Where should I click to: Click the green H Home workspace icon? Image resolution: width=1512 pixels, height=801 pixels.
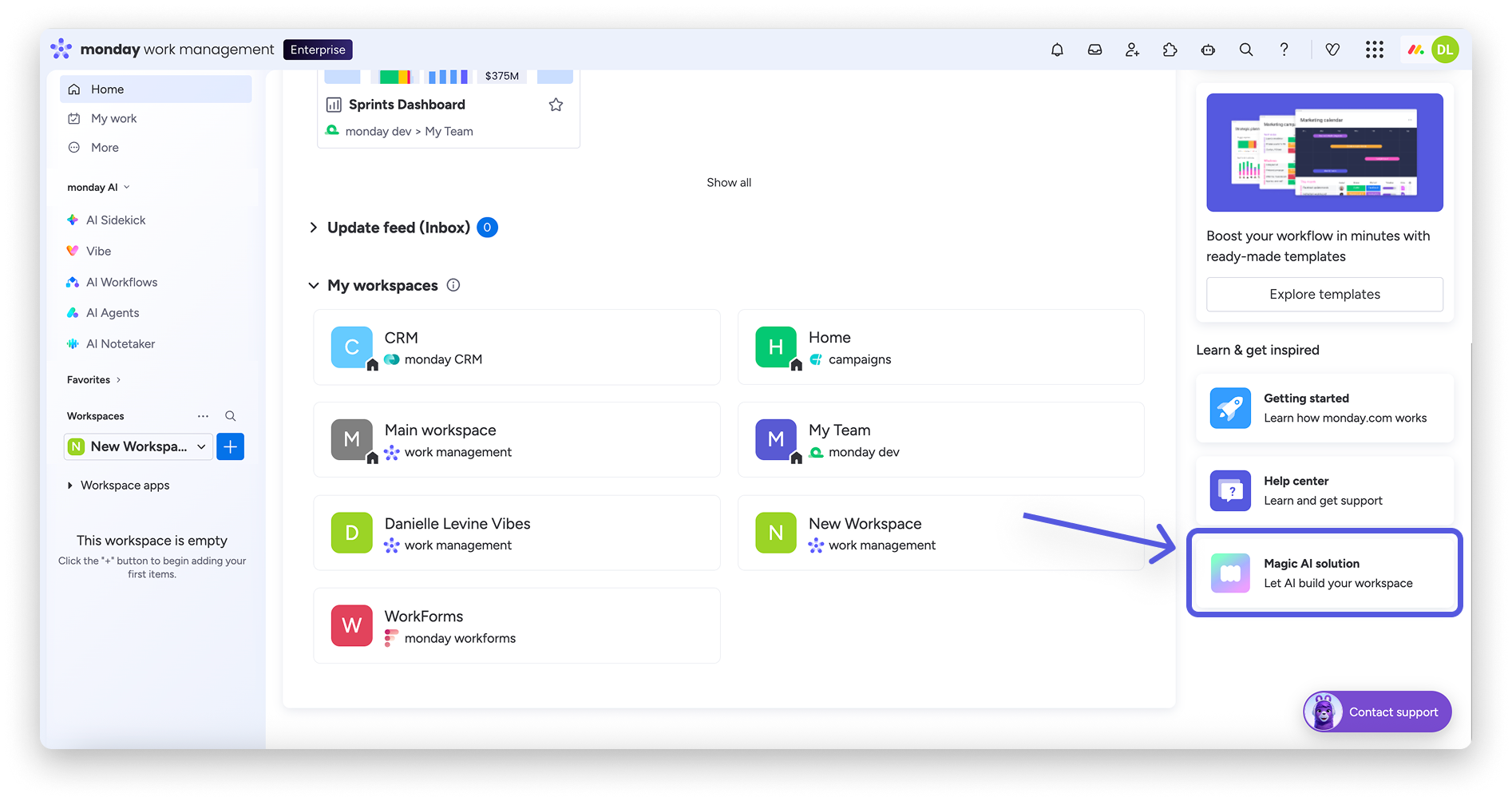[x=776, y=347]
